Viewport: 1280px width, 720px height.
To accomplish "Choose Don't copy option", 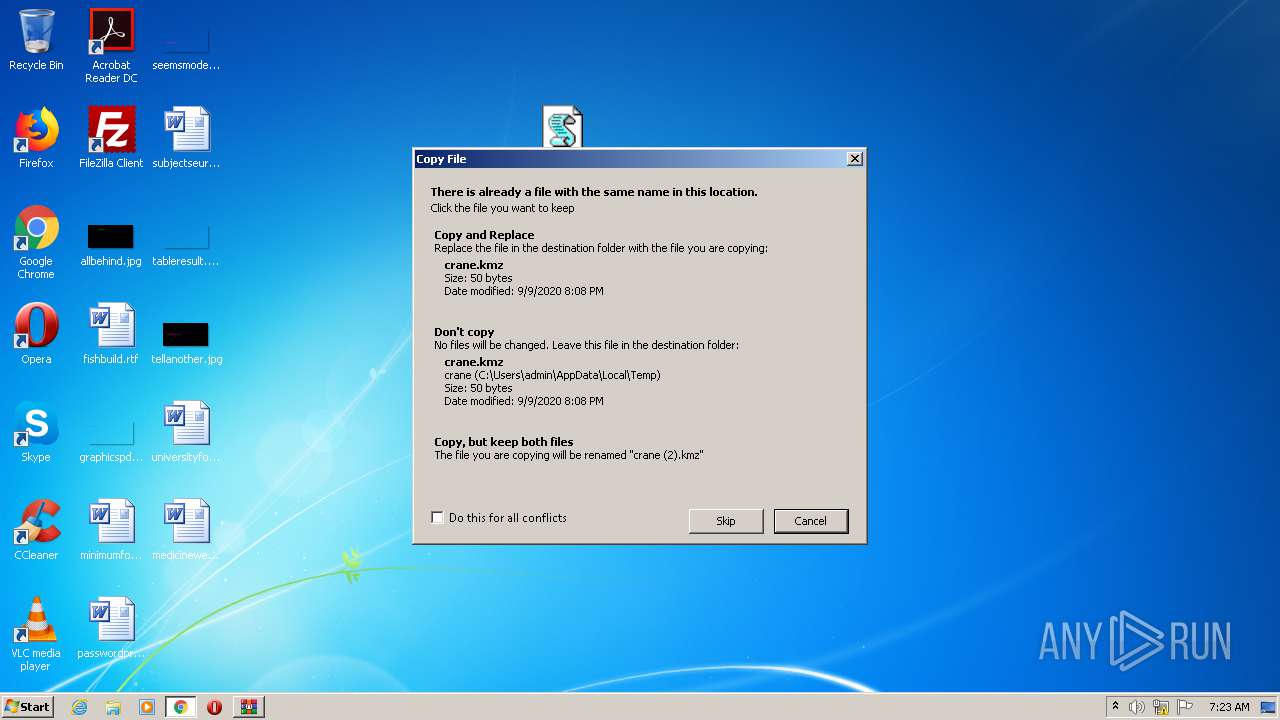I will click(x=640, y=366).
